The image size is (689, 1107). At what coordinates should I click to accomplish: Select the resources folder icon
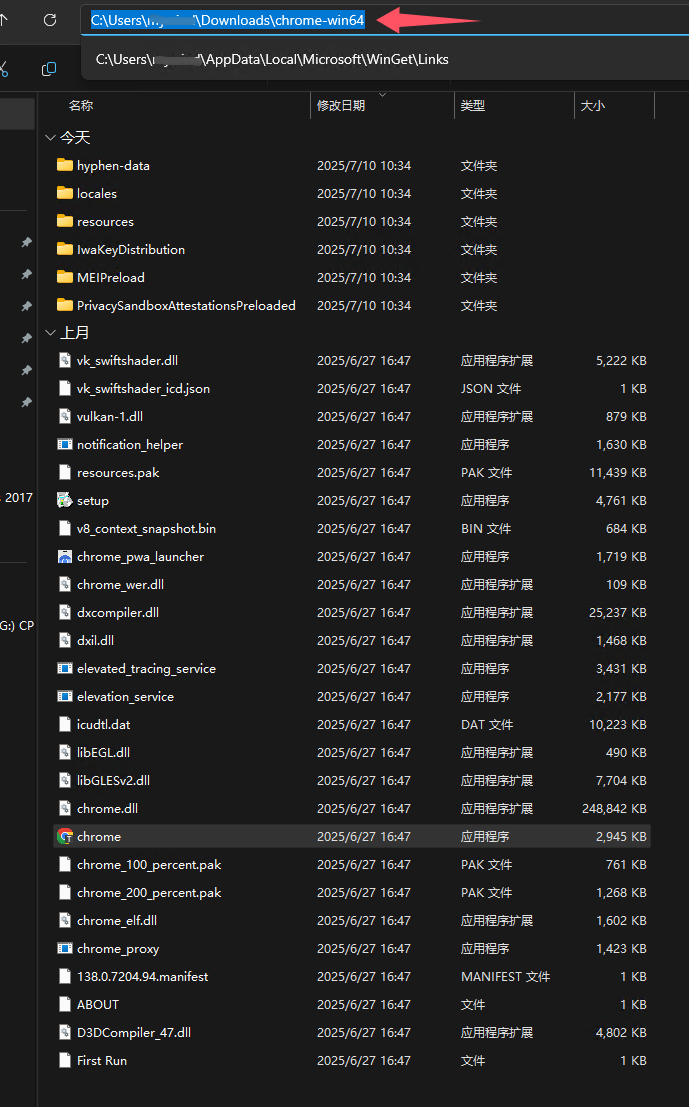[65, 221]
